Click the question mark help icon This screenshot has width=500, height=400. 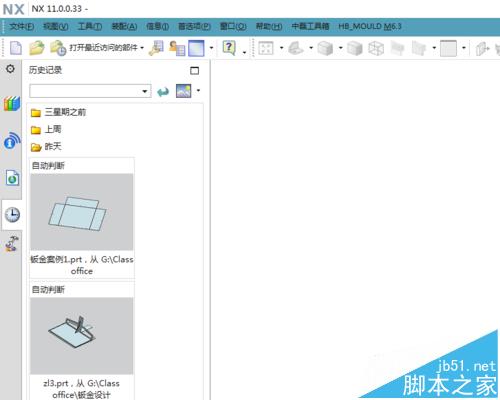pos(229,48)
